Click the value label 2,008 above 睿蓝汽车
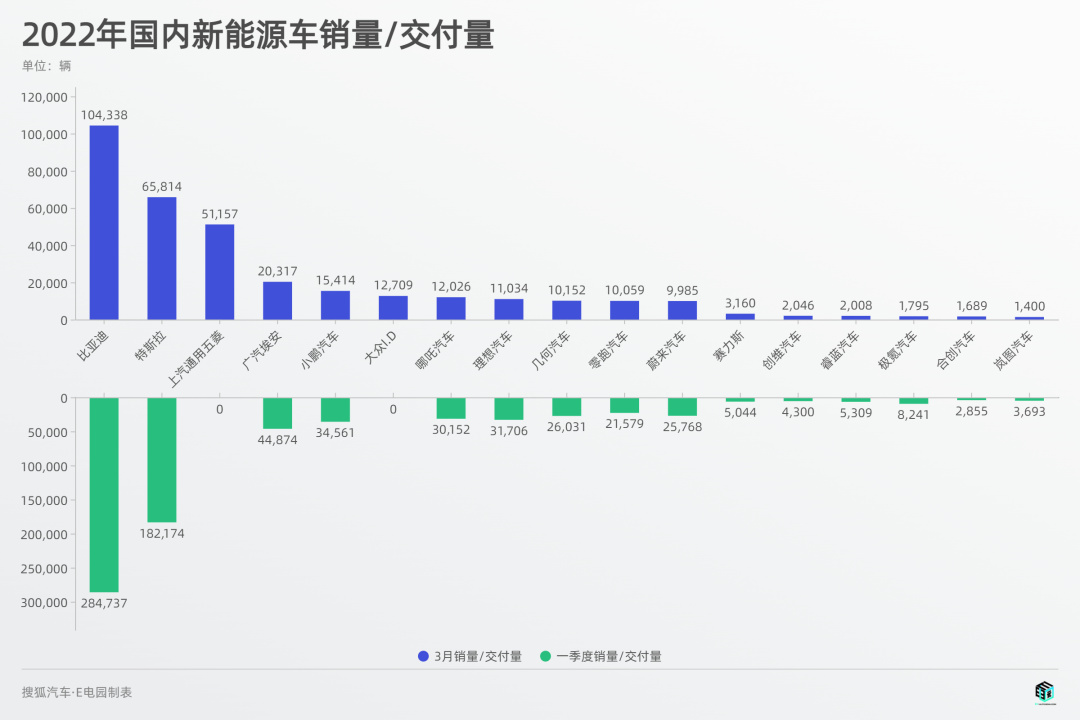 point(856,305)
